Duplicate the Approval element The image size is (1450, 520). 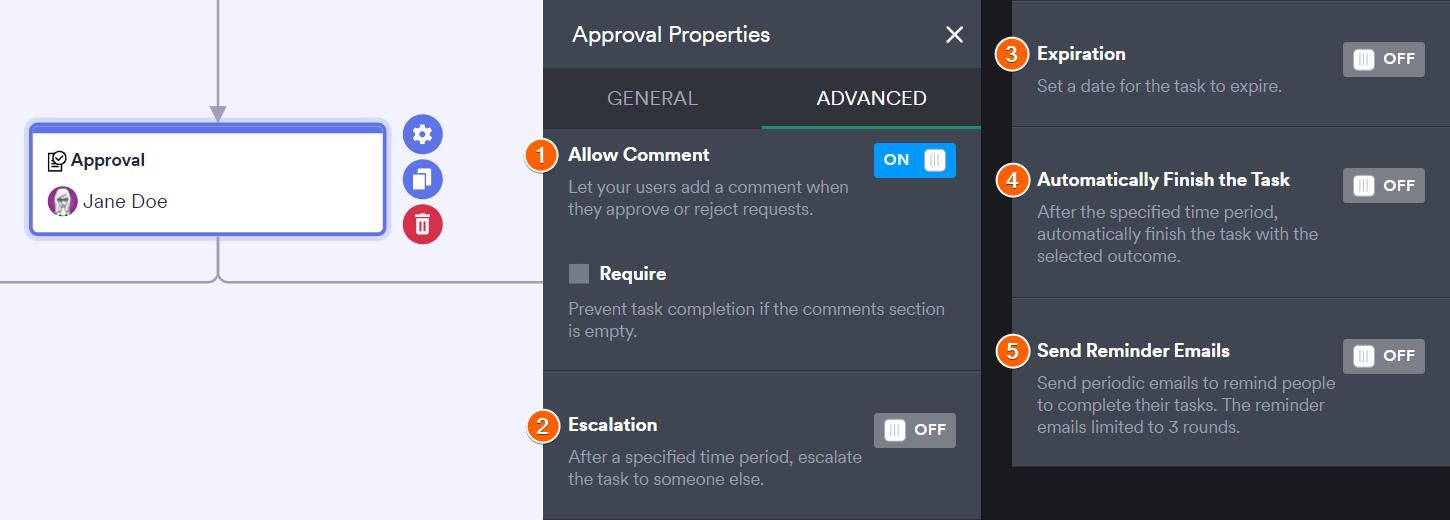pyautogui.click(x=422, y=179)
